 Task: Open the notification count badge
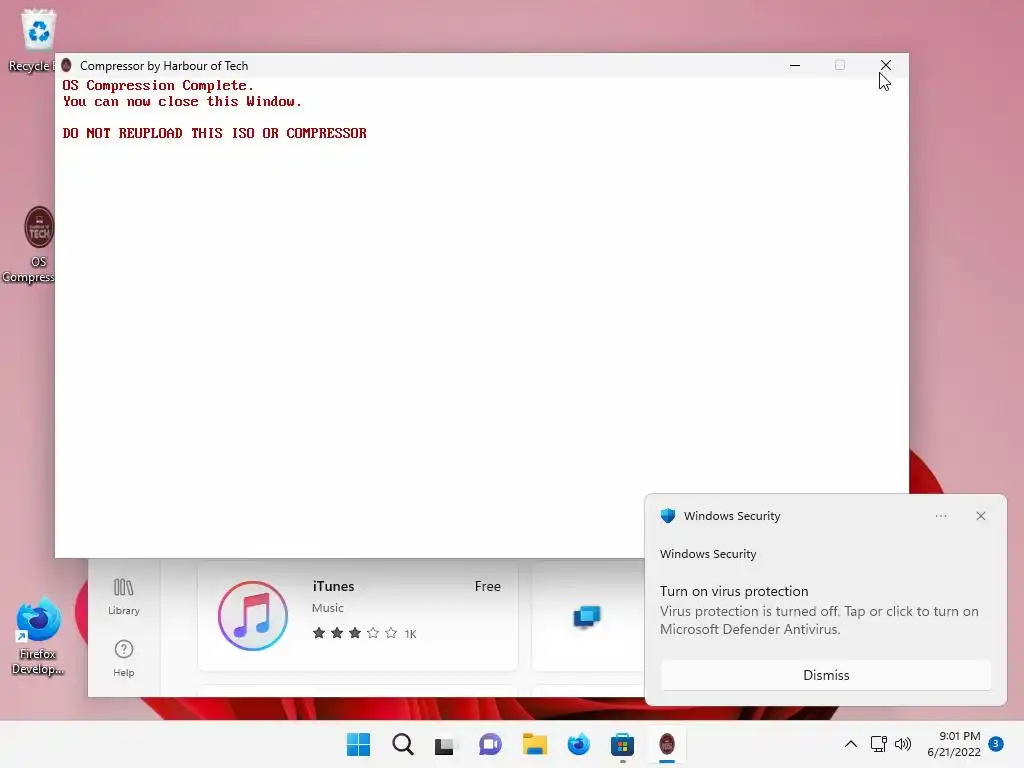(996, 744)
